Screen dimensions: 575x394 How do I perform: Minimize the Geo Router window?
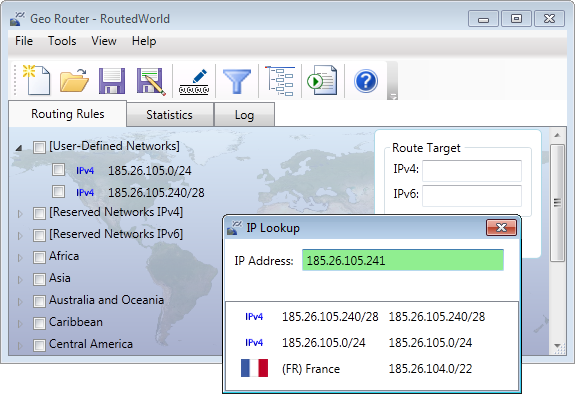pyautogui.click(x=483, y=19)
